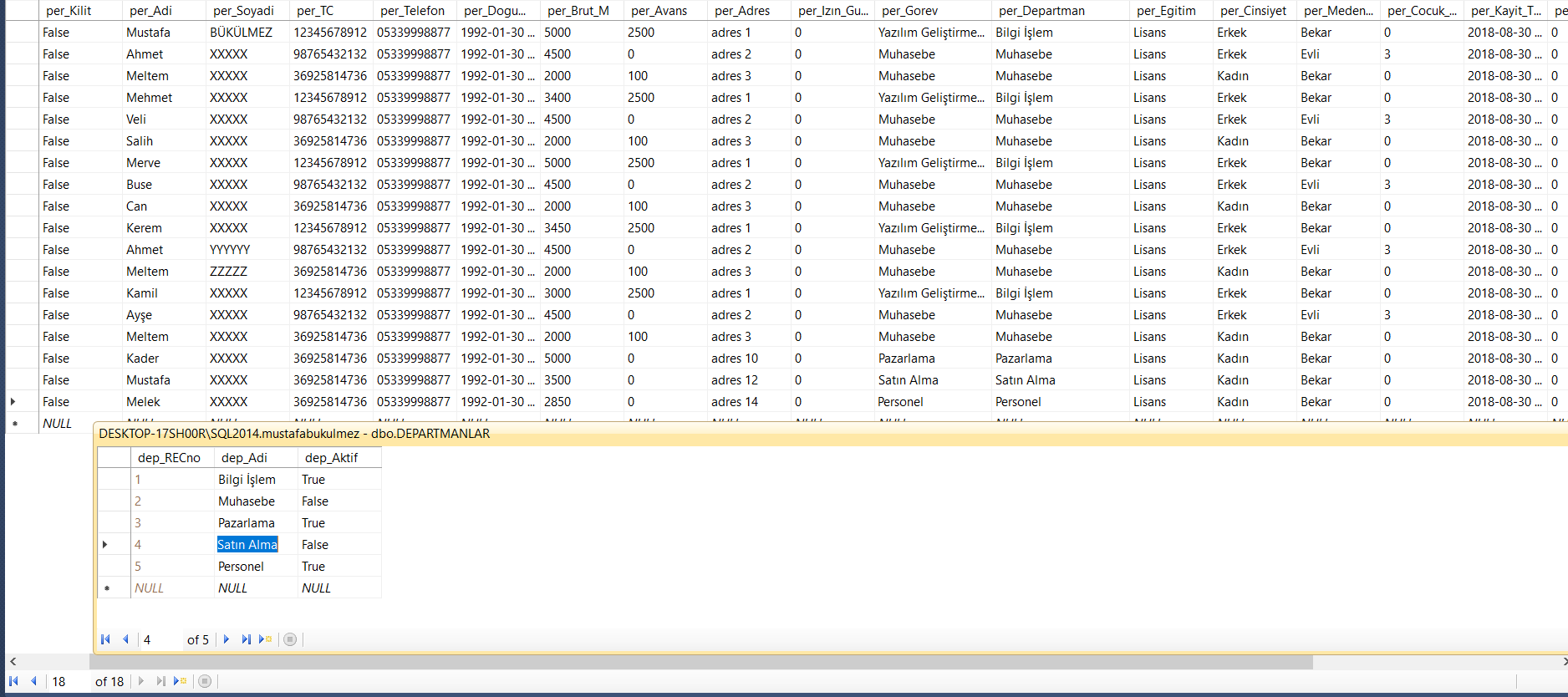Screen dimensions: 1568x697
Task: Go to first record in the 5-row navigator
Action: click(105, 639)
